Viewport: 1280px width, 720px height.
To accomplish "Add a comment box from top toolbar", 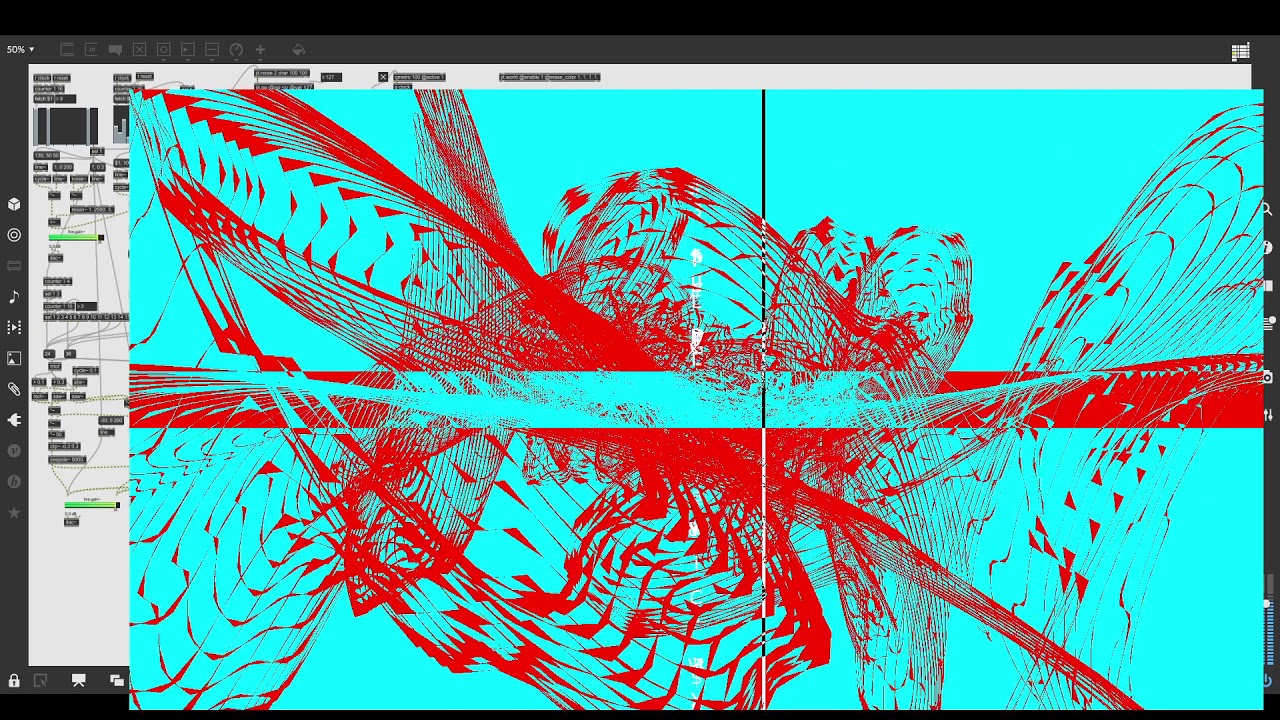I will [x=115, y=49].
